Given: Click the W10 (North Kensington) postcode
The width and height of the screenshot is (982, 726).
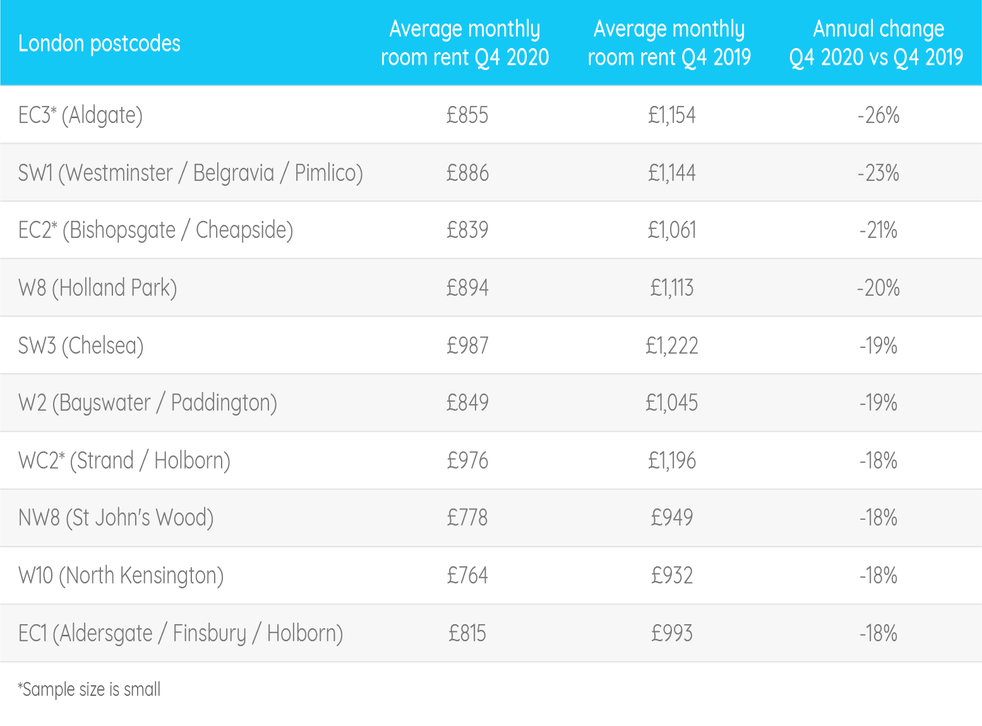Looking at the screenshot, I should [x=121, y=577].
